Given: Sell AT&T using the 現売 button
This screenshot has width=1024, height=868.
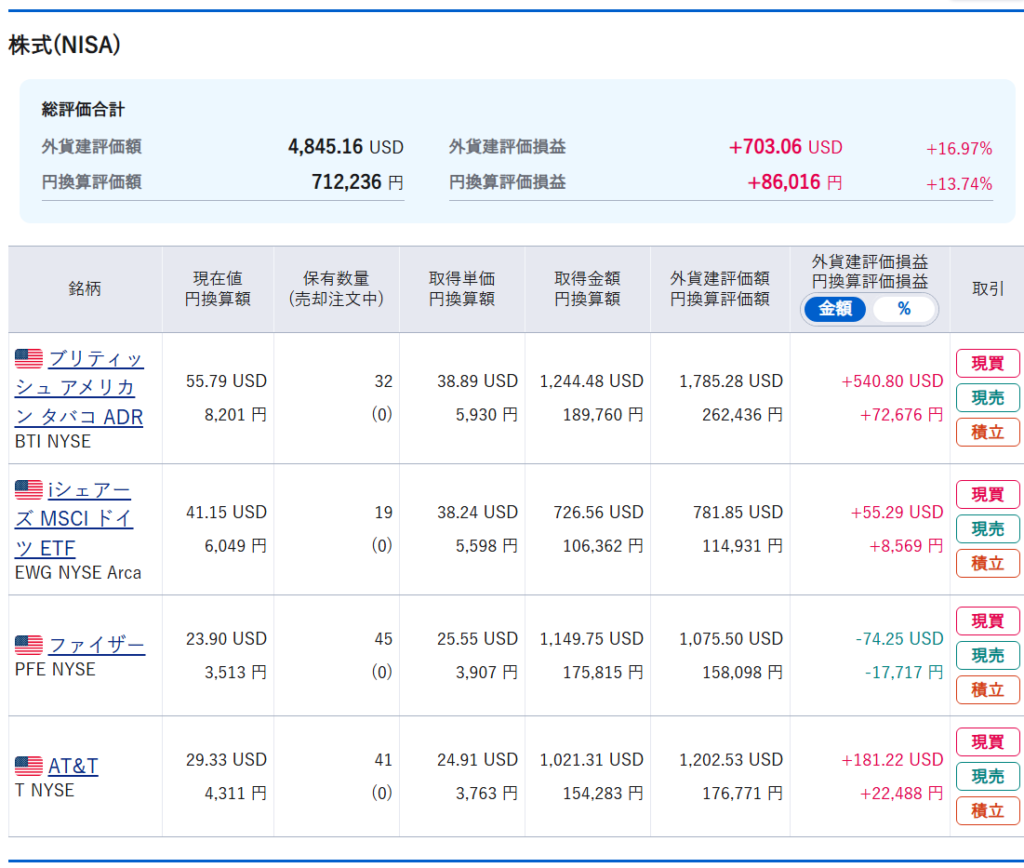Looking at the screenshot, I should (x=987, y=776).
